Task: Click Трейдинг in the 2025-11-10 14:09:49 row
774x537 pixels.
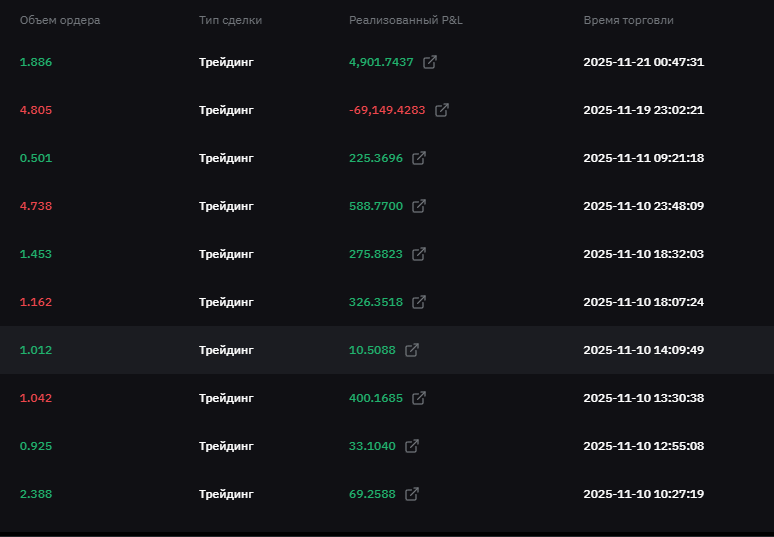Action: click(x=226, y=350)
